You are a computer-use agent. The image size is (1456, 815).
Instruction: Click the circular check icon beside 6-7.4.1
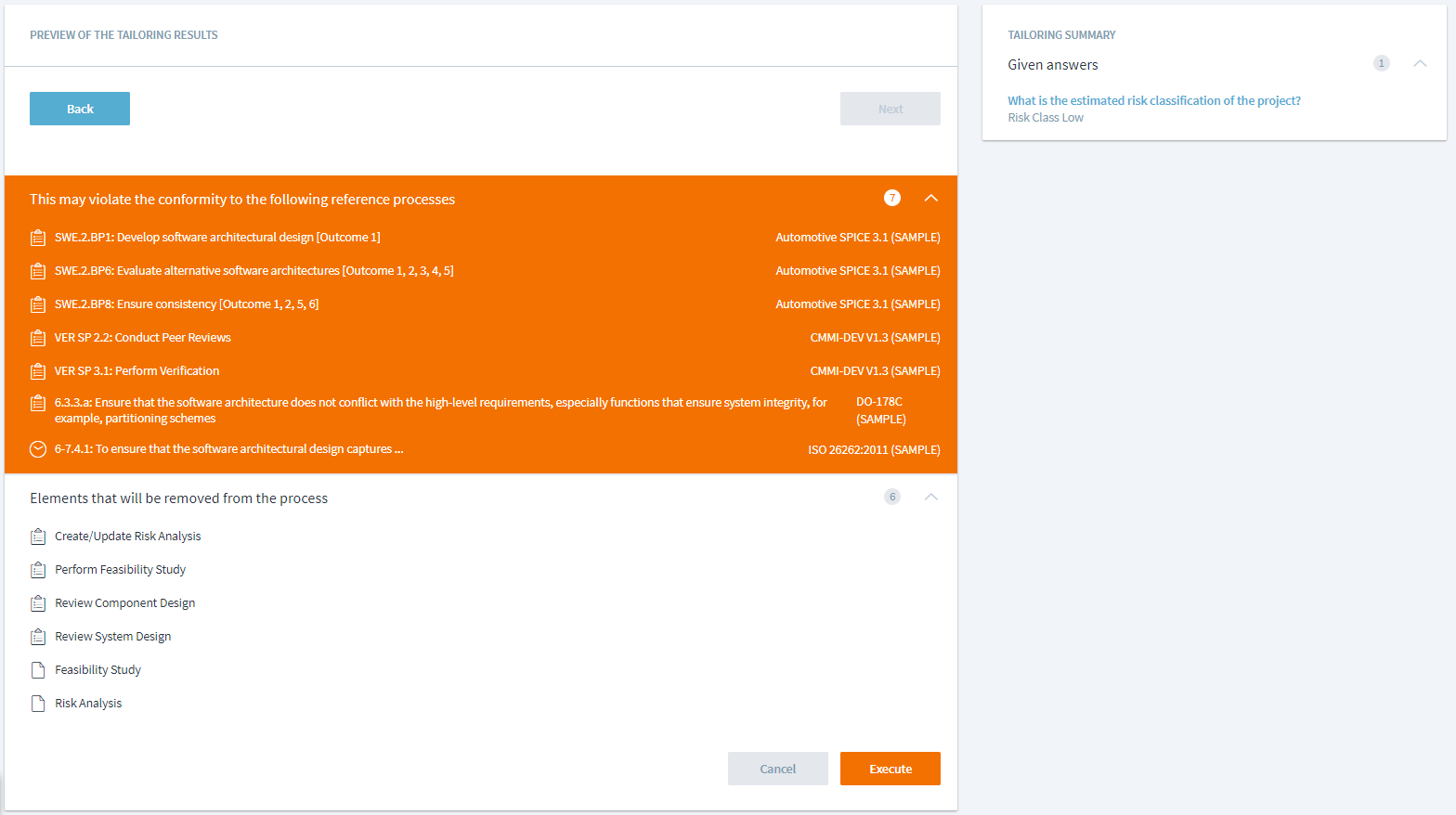(x=38, y=449)
